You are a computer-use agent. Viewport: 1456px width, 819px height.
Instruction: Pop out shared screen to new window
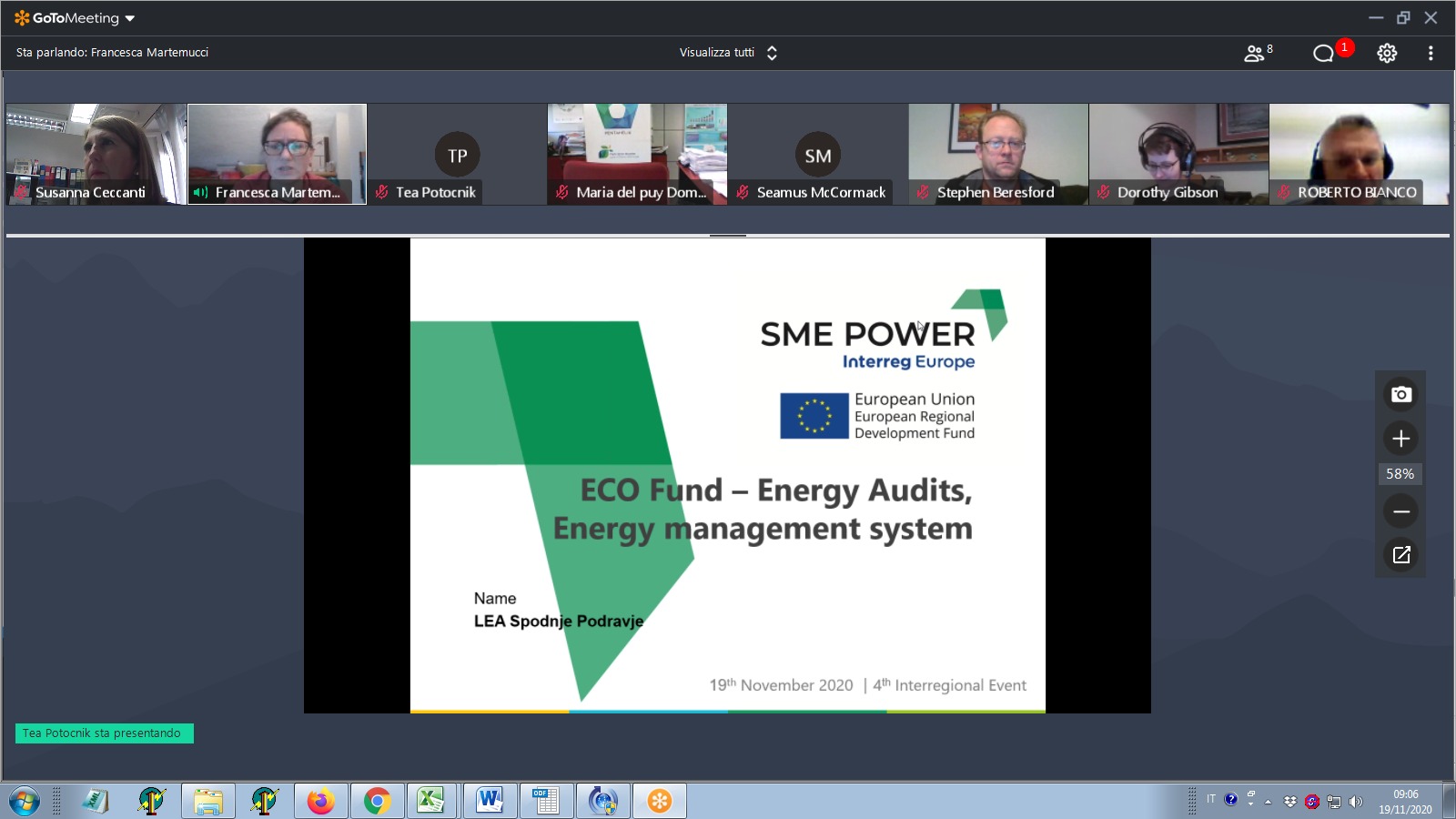pos(1401,555)
